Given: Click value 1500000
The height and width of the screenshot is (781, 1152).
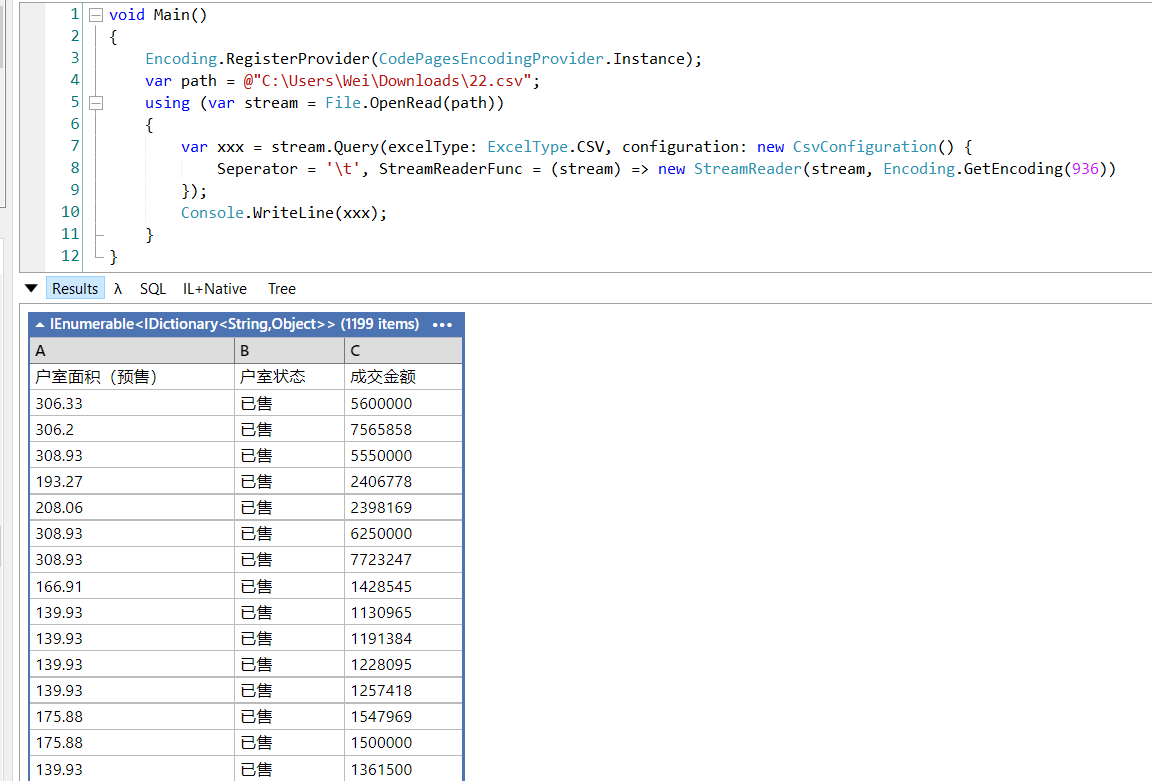Looking at the screenshot, I should click(x=381, y=743).
